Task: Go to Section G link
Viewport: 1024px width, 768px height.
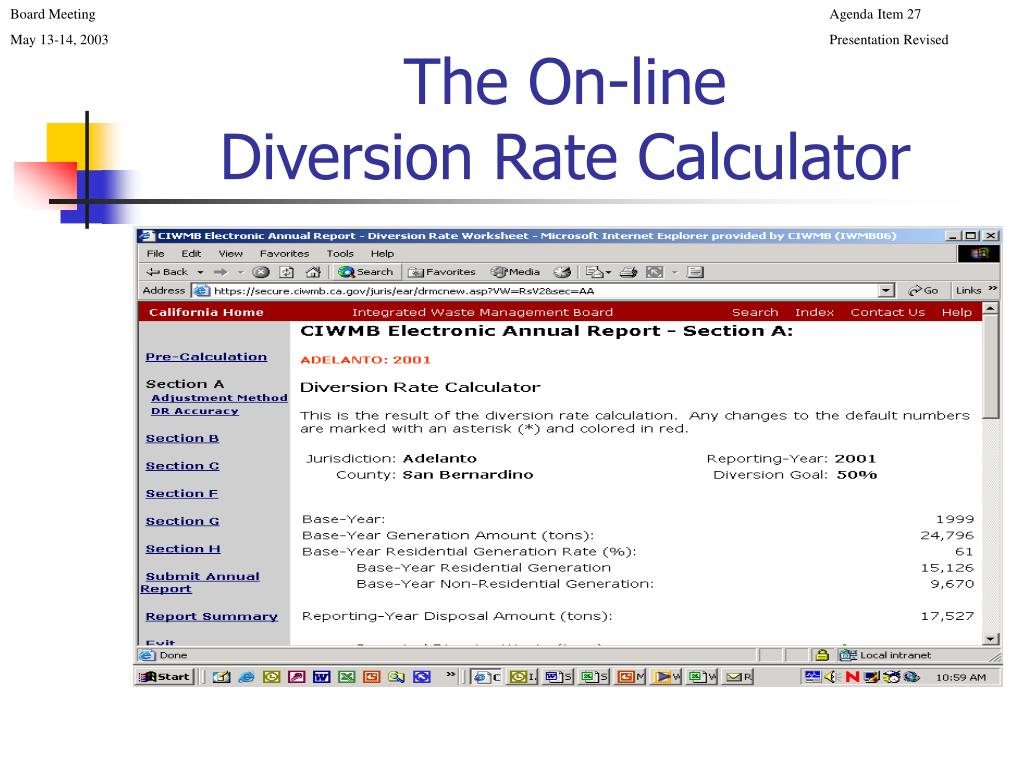Action: (x=182, y=521)
